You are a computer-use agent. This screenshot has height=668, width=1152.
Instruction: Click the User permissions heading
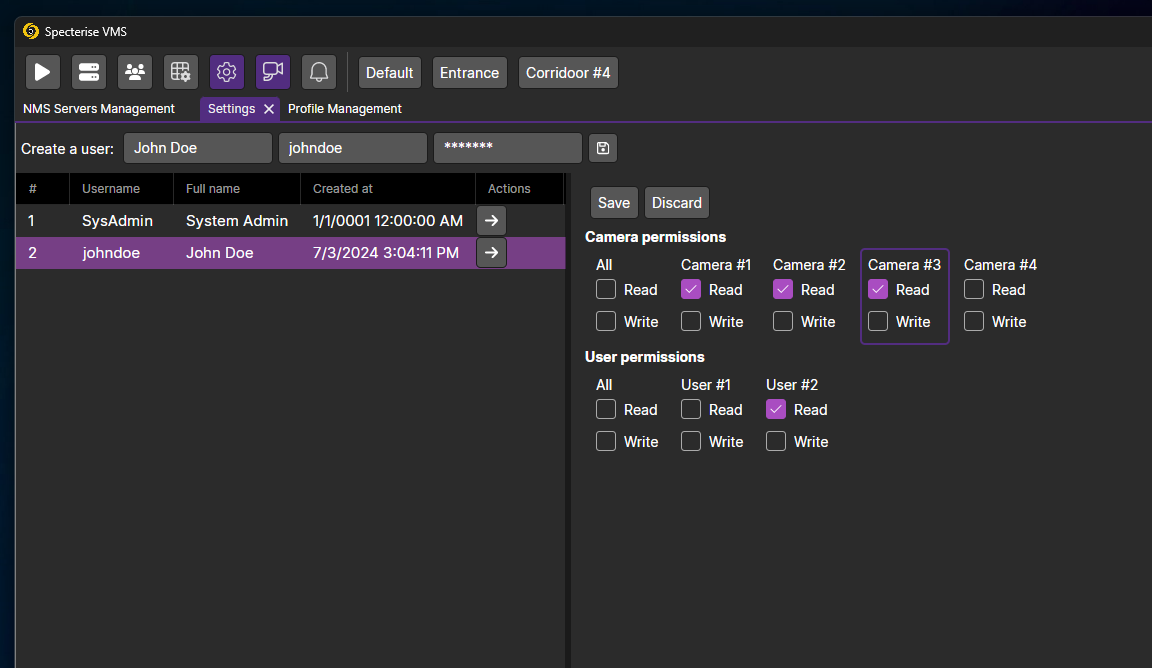[644, 357]
